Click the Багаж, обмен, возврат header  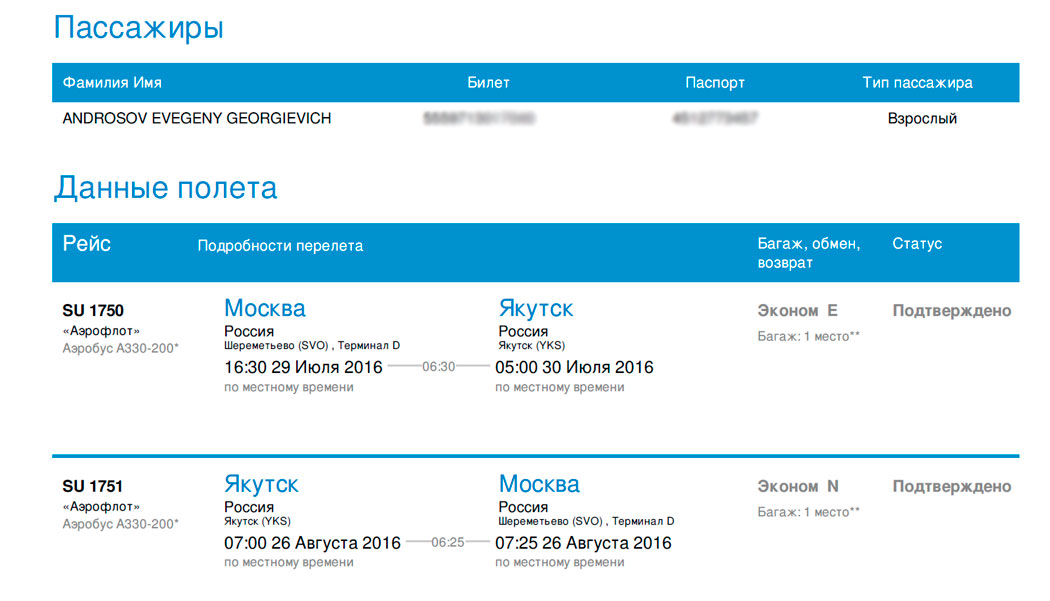click(x=809, y=253)
